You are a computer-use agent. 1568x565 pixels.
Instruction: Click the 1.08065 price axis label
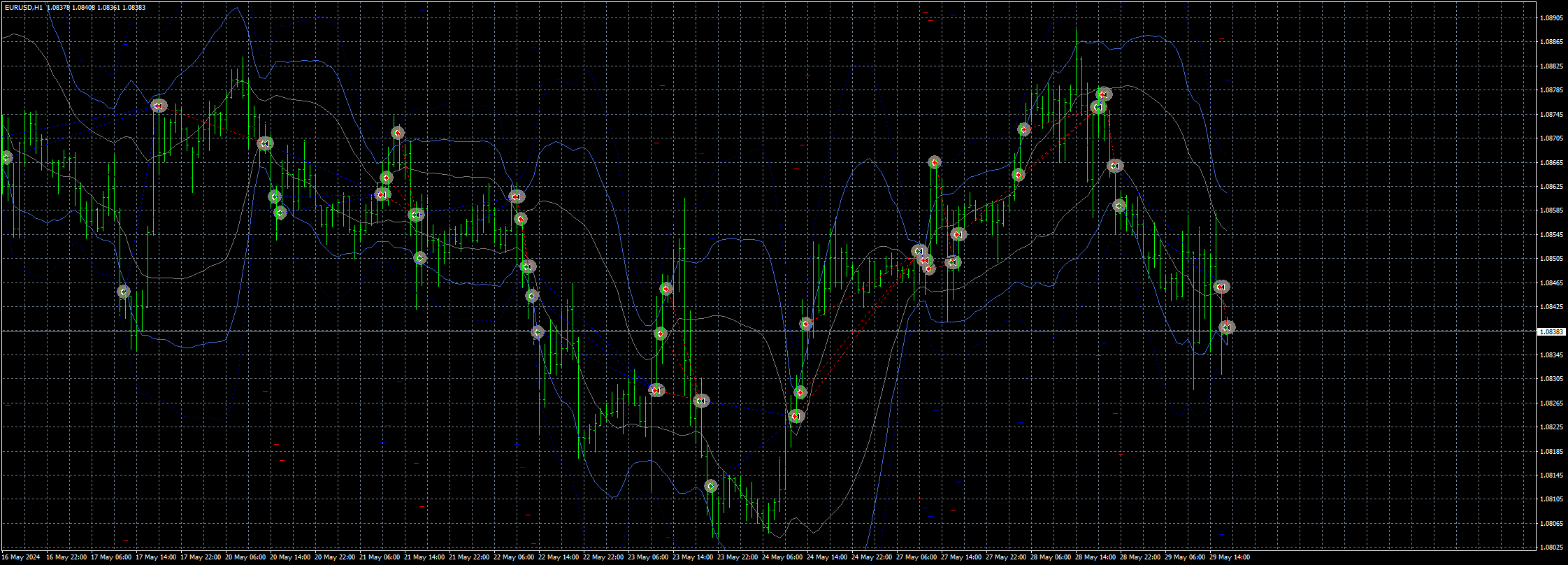pos(1551,524)
